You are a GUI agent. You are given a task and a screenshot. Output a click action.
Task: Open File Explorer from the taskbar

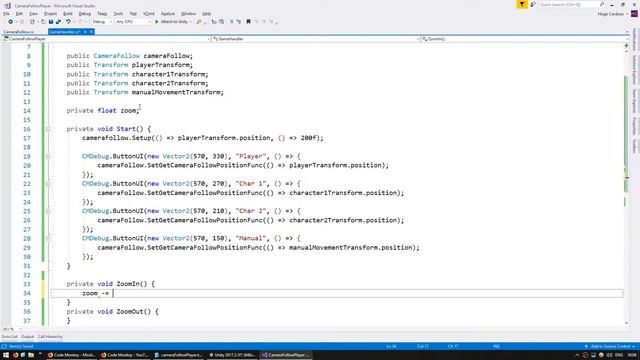[31, 355]
